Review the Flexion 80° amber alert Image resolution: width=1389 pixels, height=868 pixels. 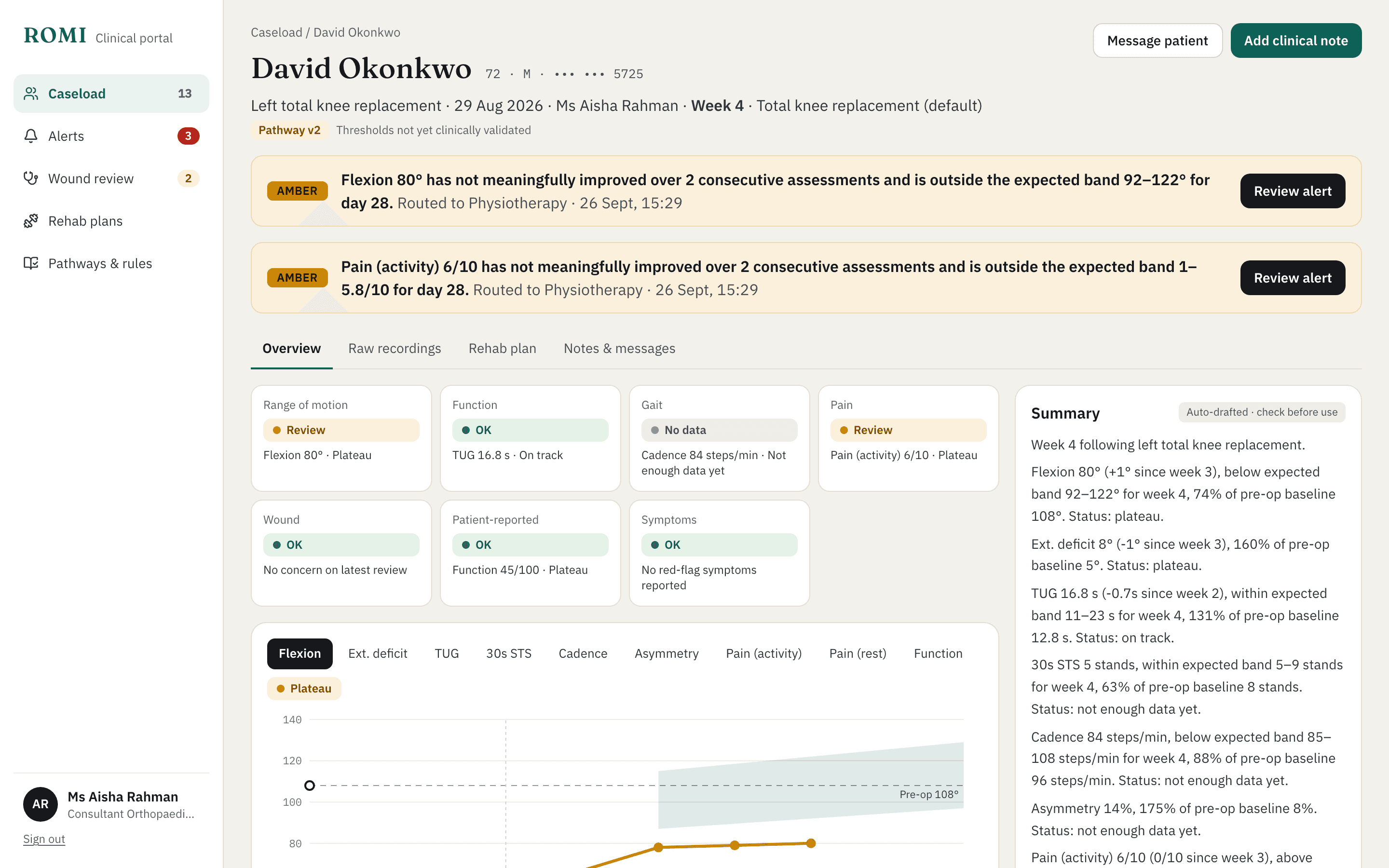click(x=1292, y=191)
